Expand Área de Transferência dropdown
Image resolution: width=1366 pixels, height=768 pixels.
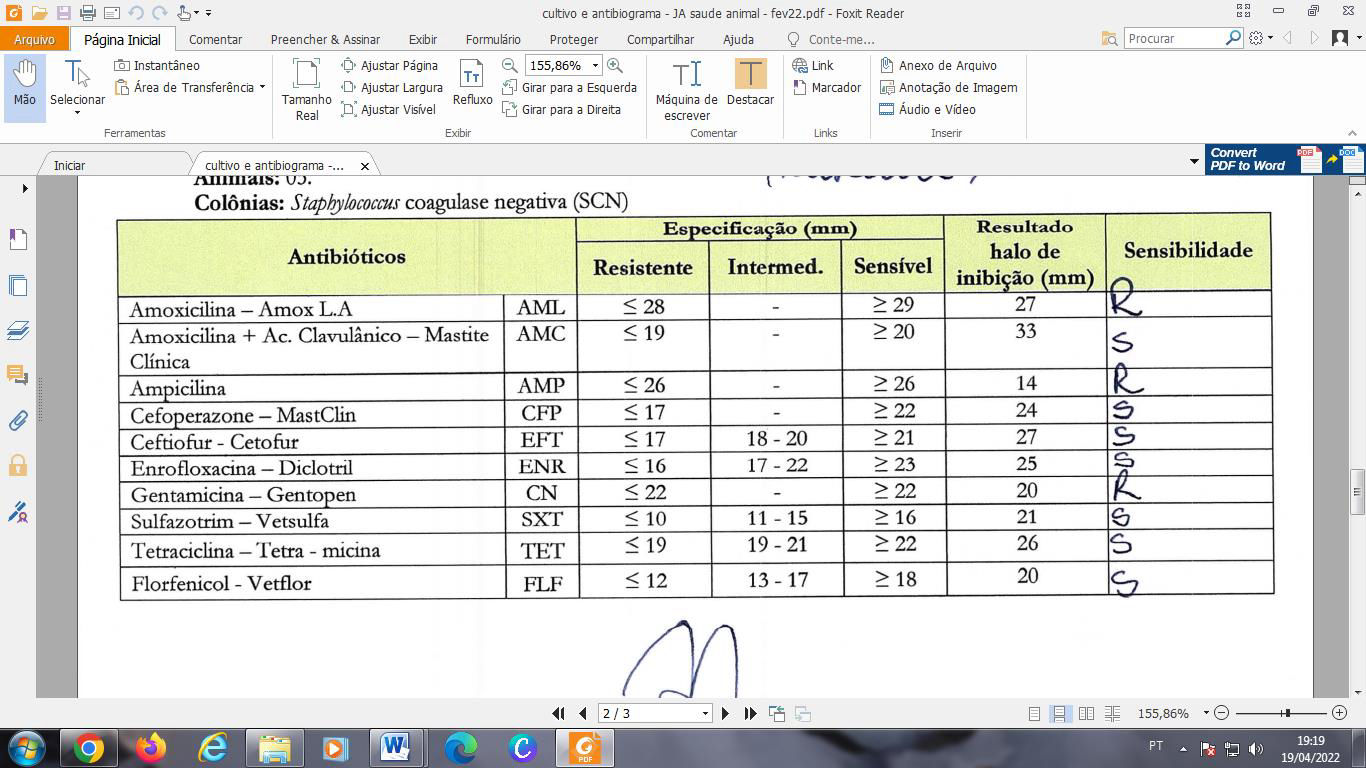[x=262, y=87]
